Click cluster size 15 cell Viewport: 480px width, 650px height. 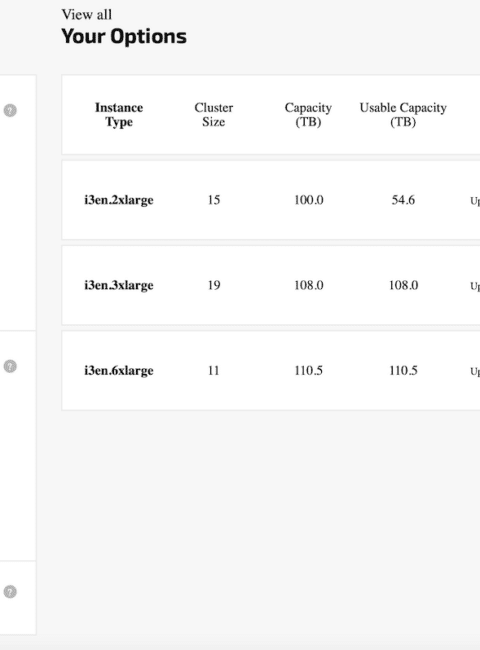tap(214, 200)
